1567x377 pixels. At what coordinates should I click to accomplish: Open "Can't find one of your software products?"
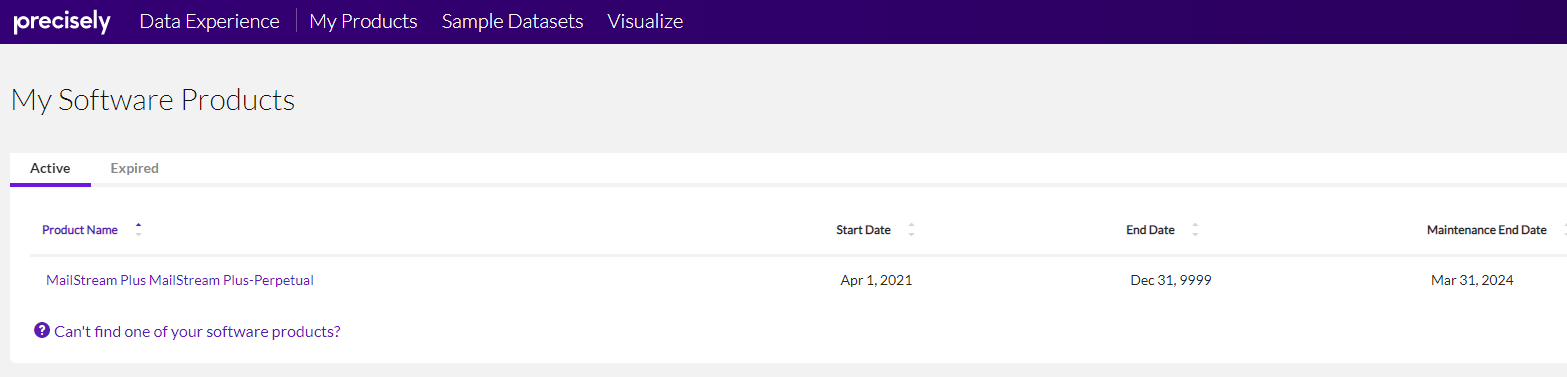(197, 331)
